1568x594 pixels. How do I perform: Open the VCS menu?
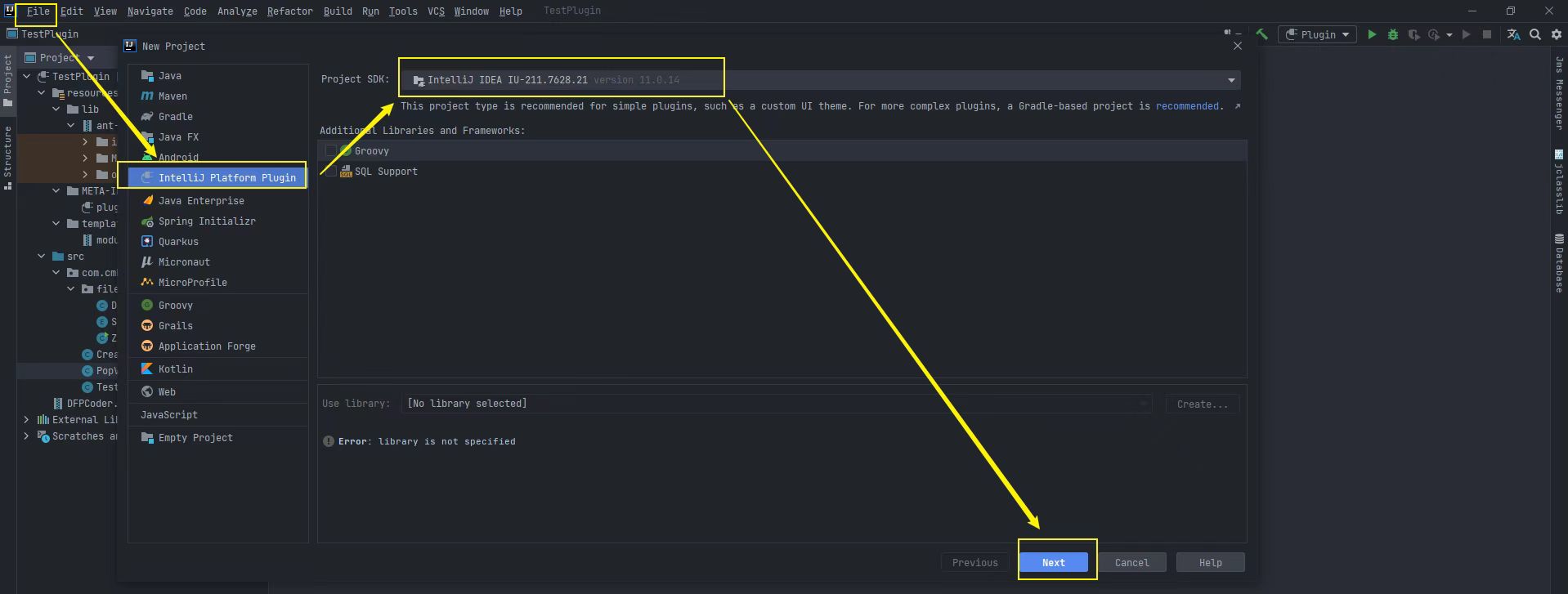pyautogui.click(x=436, y=11)
